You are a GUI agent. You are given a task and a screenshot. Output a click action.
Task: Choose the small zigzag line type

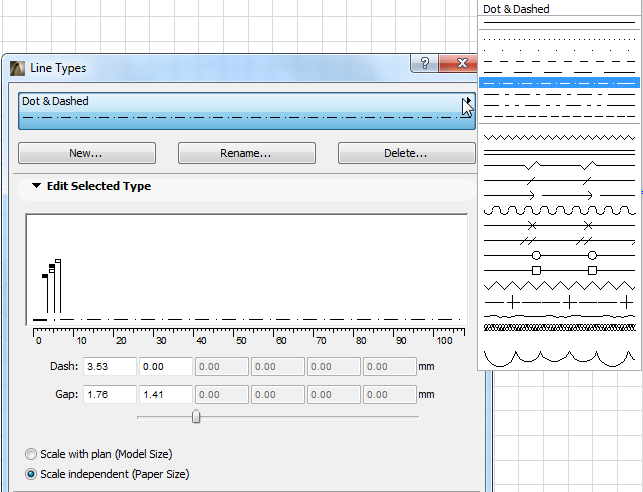pyautogui.click(x=559, y=137)
